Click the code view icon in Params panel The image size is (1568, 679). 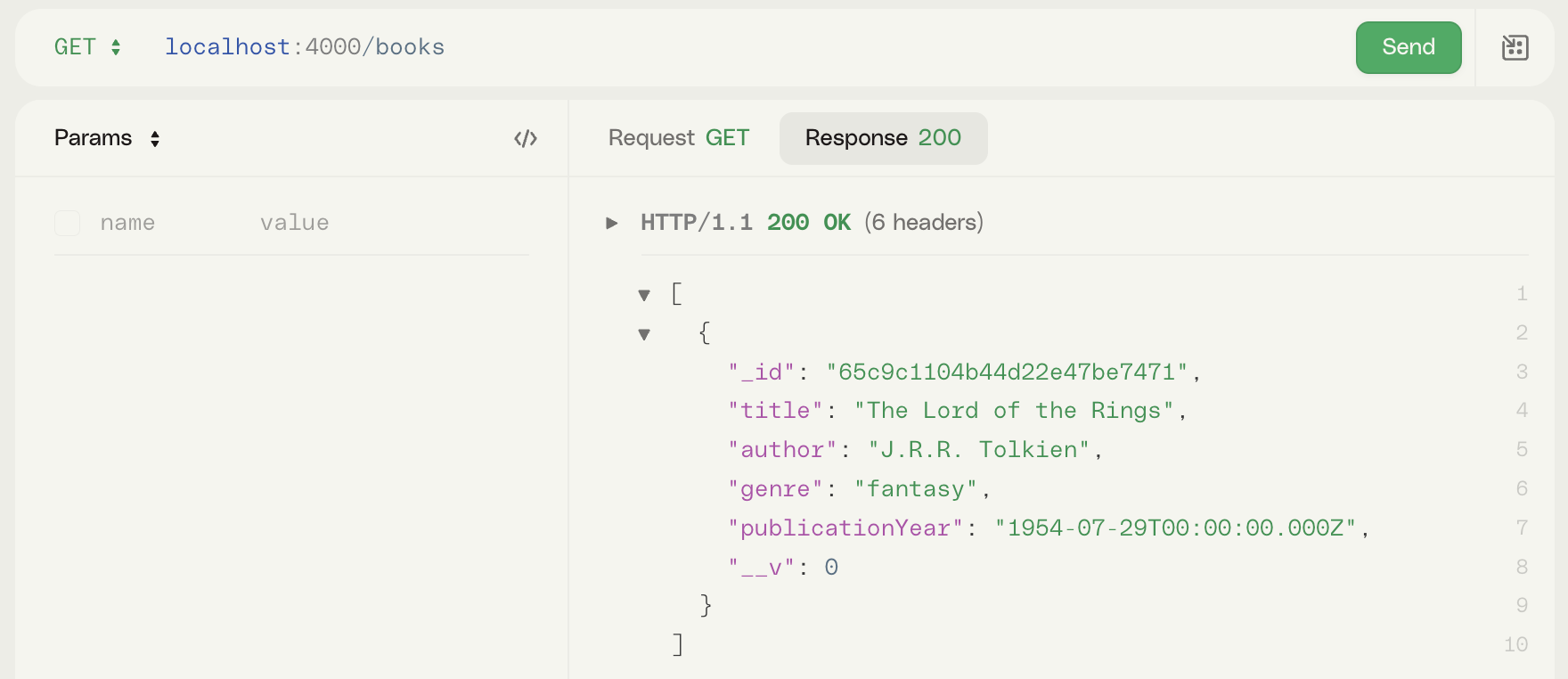pyautogui.click(x=526, y=138)
